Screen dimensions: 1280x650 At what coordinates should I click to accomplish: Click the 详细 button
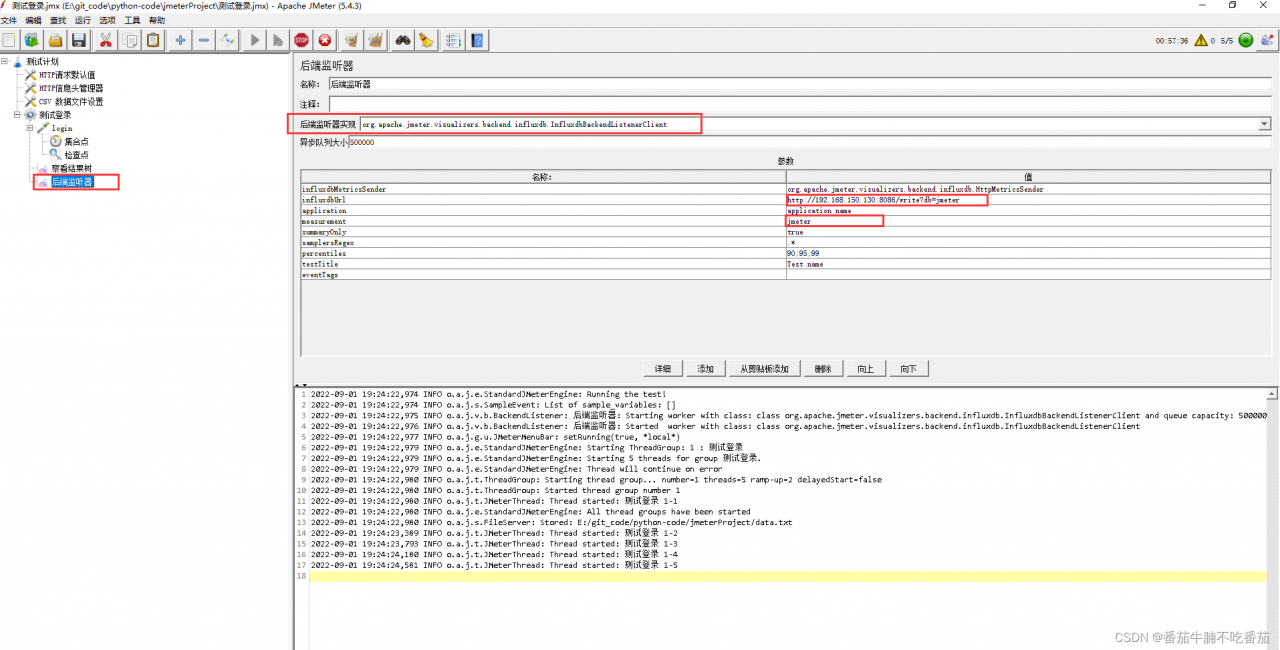pos(663,369)
